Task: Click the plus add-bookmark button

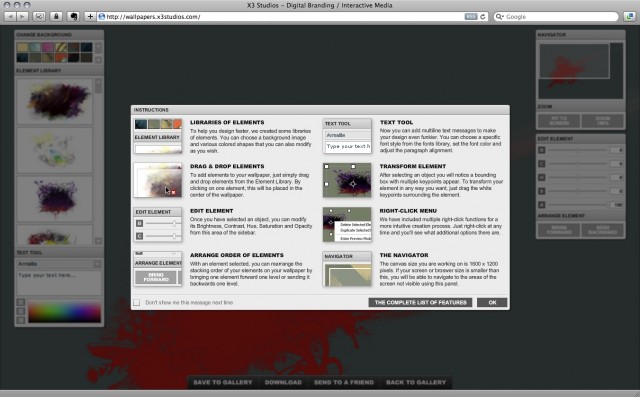Action: (x=90, y=17)
